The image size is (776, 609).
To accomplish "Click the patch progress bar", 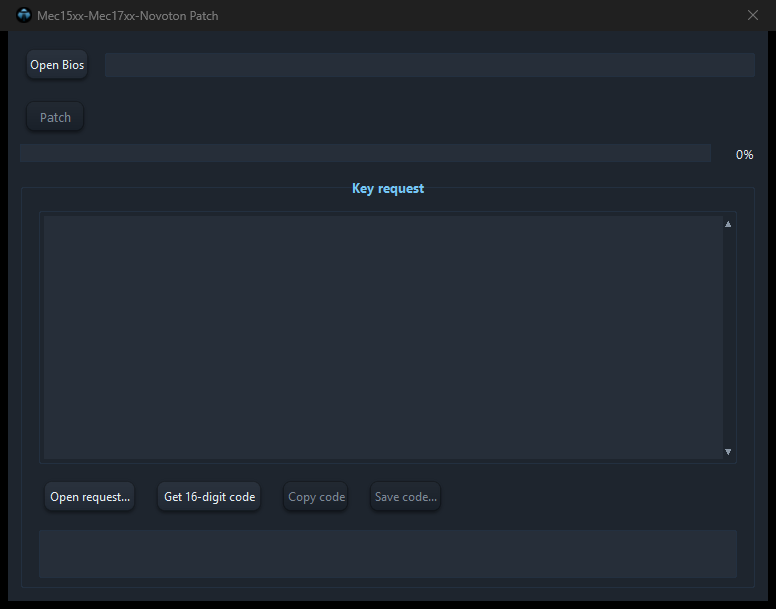I will (x=365, y=153).
